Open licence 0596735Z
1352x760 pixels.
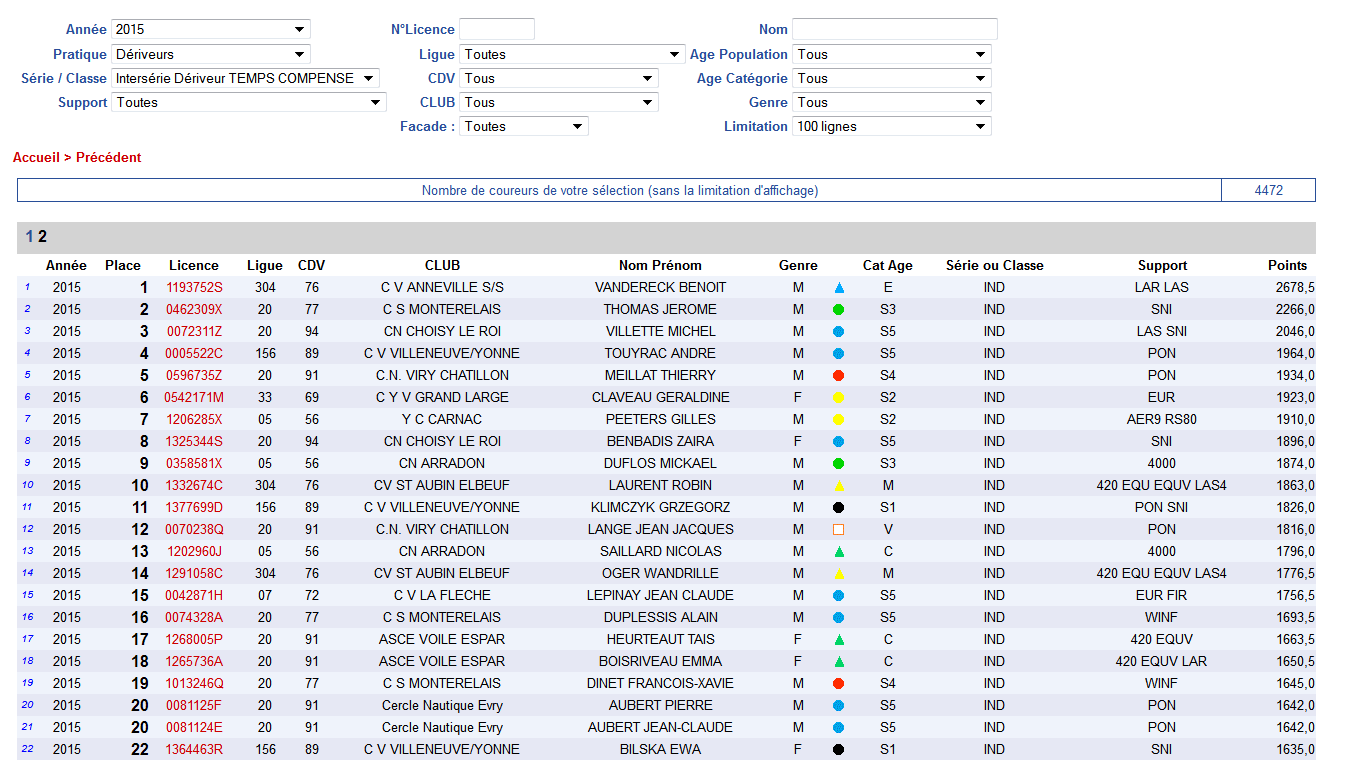[194, 375]
